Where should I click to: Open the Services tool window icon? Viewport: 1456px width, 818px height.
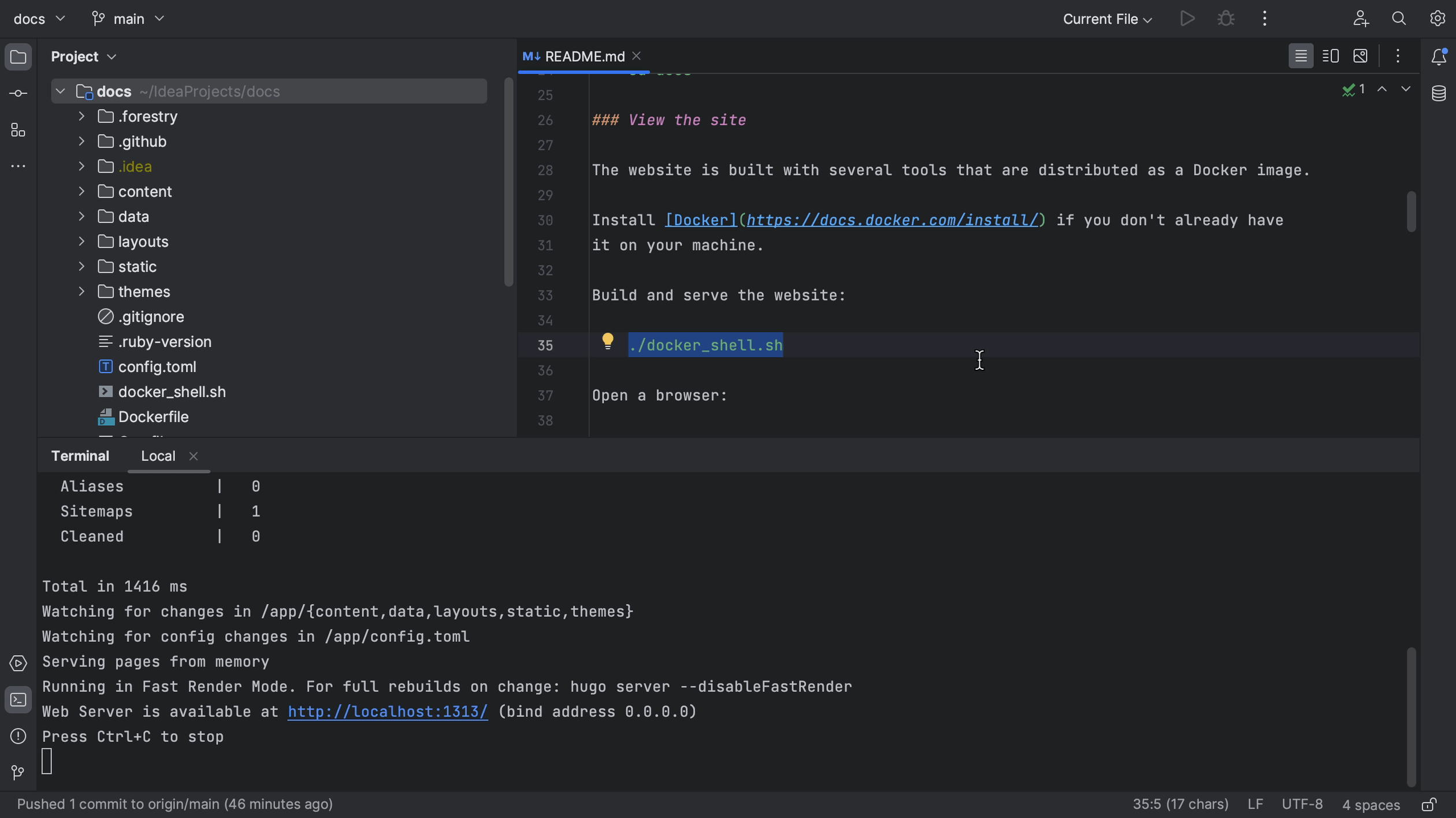pos(18,663)
